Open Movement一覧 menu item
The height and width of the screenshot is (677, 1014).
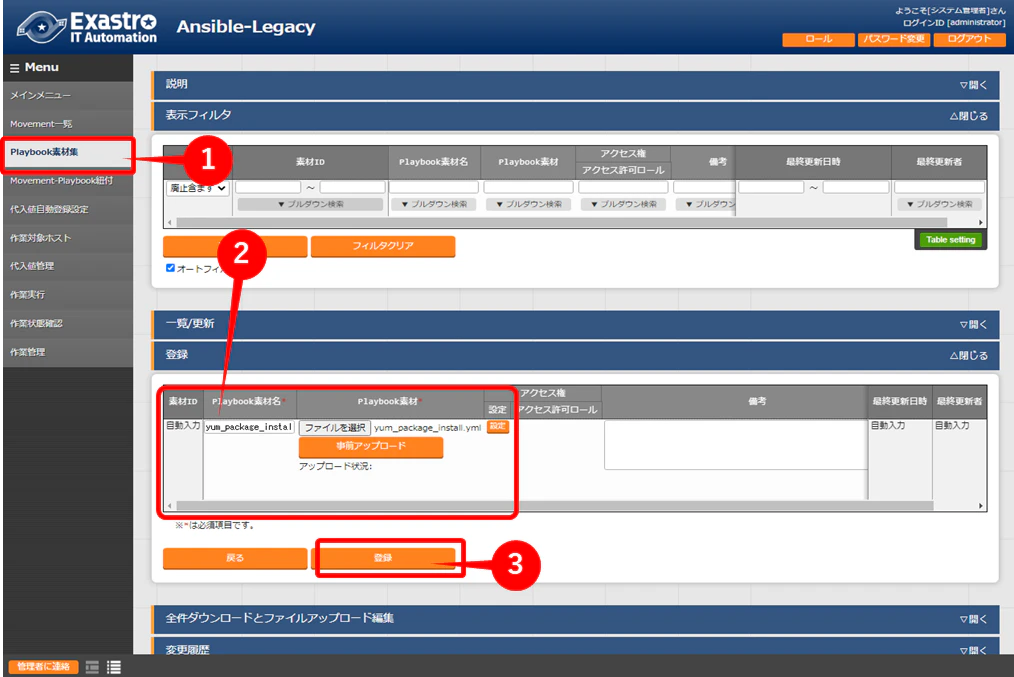click(68, 124)
